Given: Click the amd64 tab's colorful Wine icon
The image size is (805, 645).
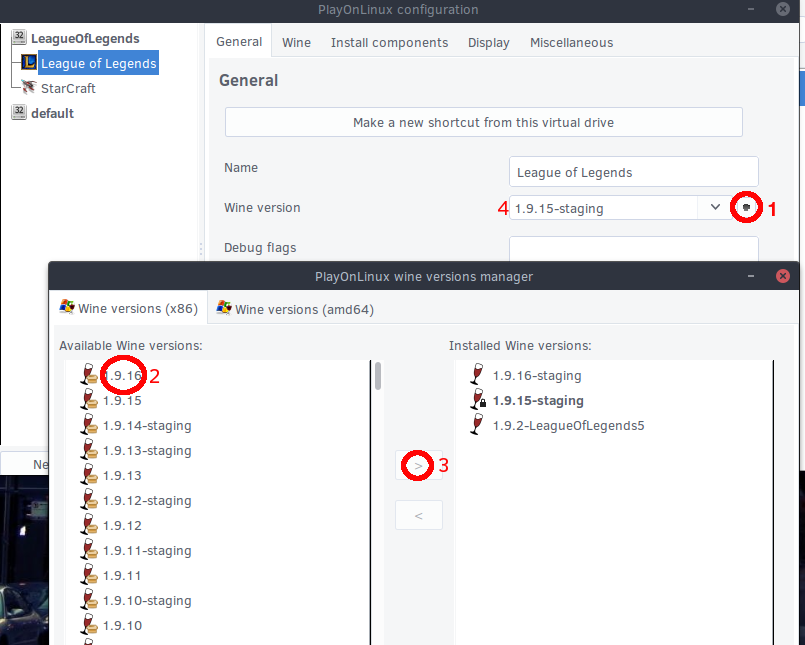Looking at the screenshot, I should pos(224,308).
